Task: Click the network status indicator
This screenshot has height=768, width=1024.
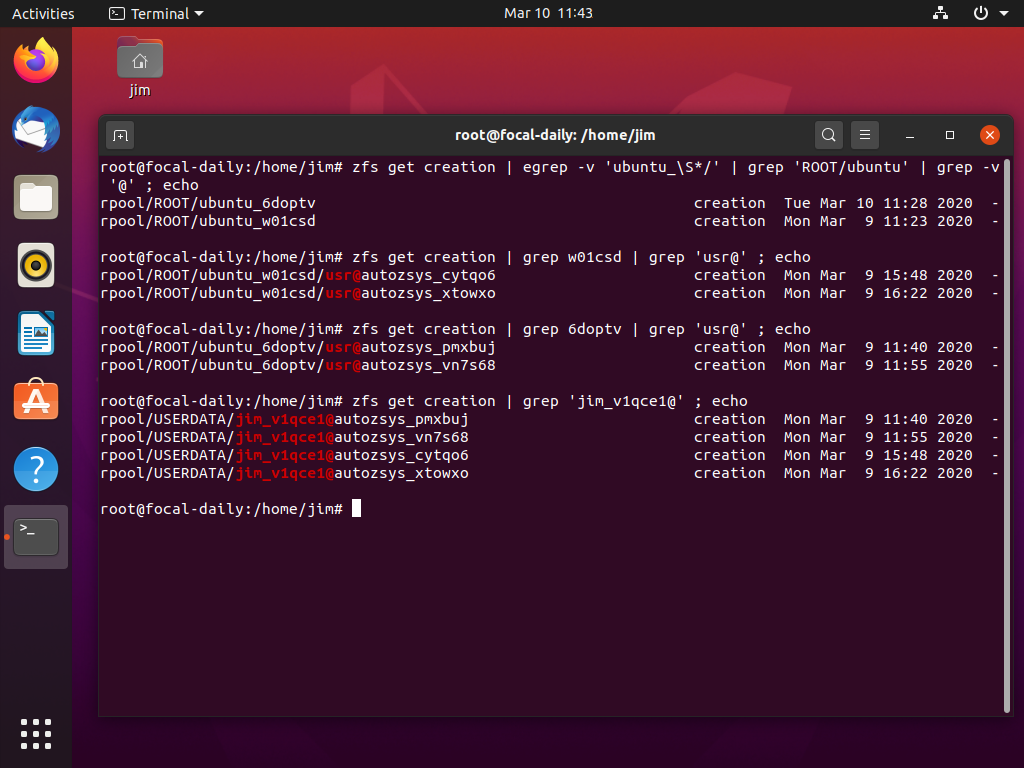Action: tap(939, 13)
